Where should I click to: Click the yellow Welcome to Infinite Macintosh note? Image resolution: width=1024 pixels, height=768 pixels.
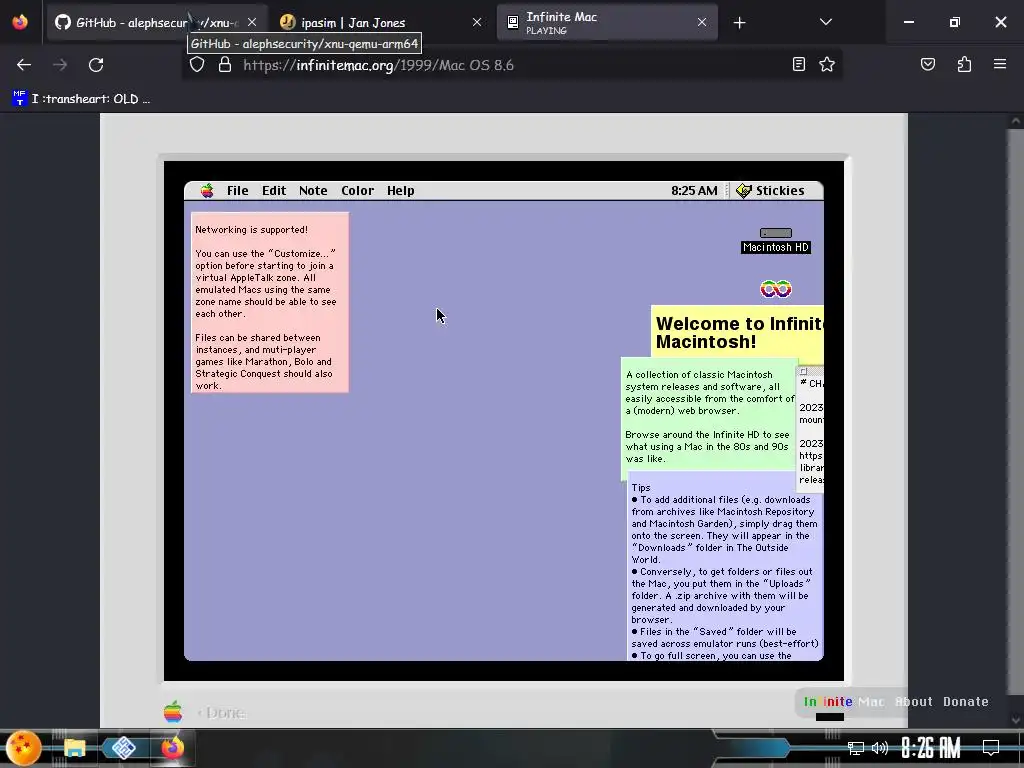pos(738,332)
